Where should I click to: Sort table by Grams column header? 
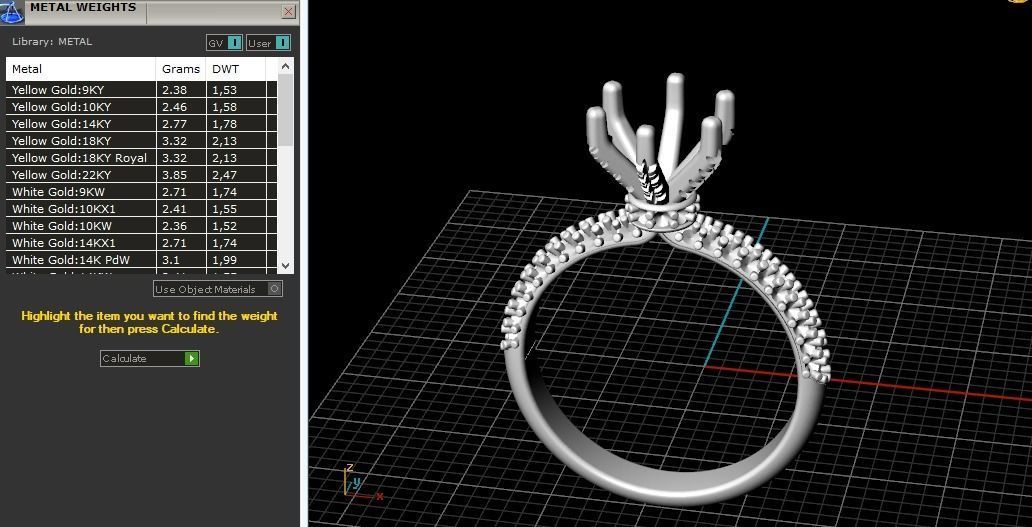[181, 69]
